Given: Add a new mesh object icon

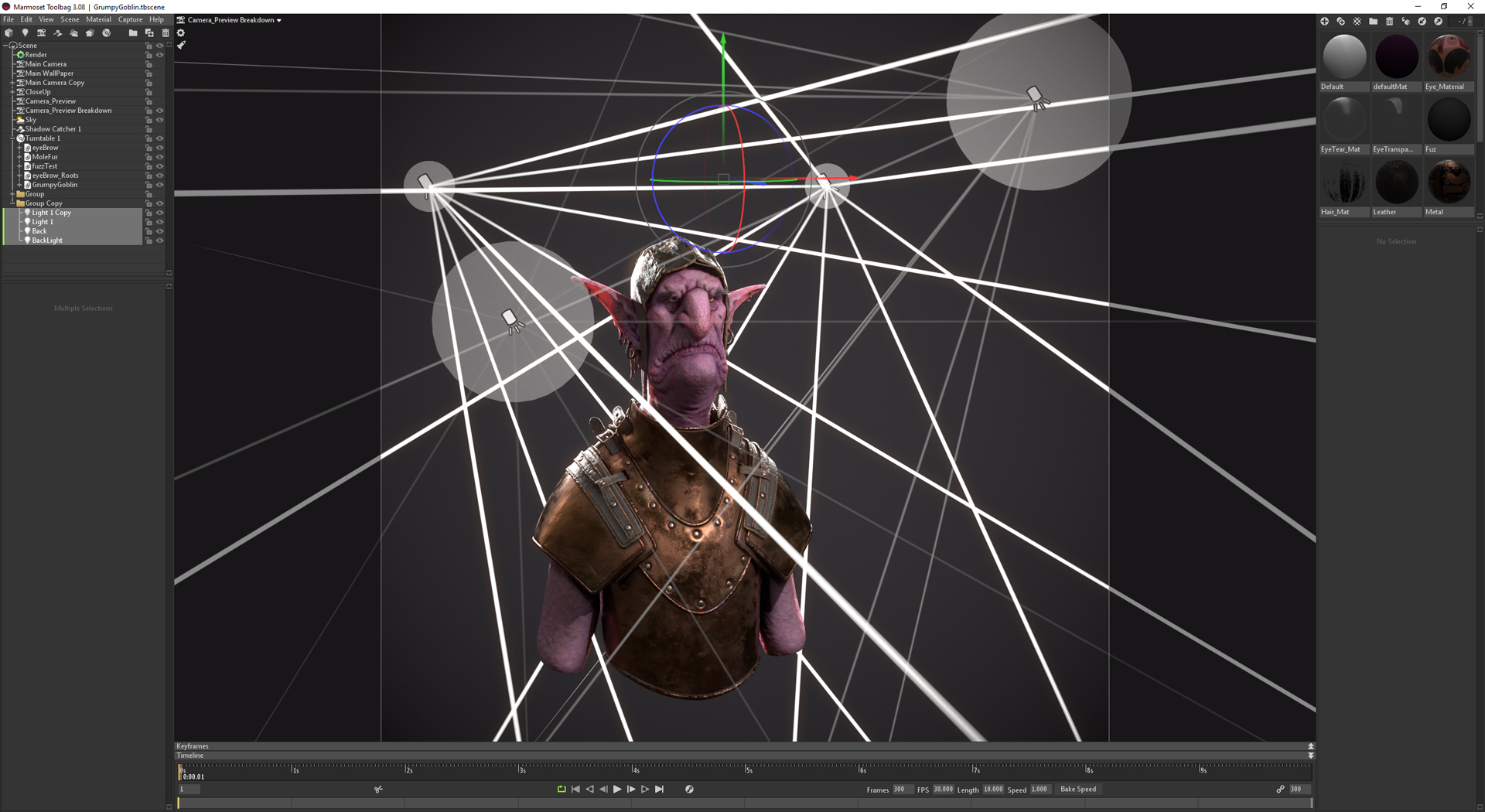Looking at the screenshot, I should click(9, 33).
